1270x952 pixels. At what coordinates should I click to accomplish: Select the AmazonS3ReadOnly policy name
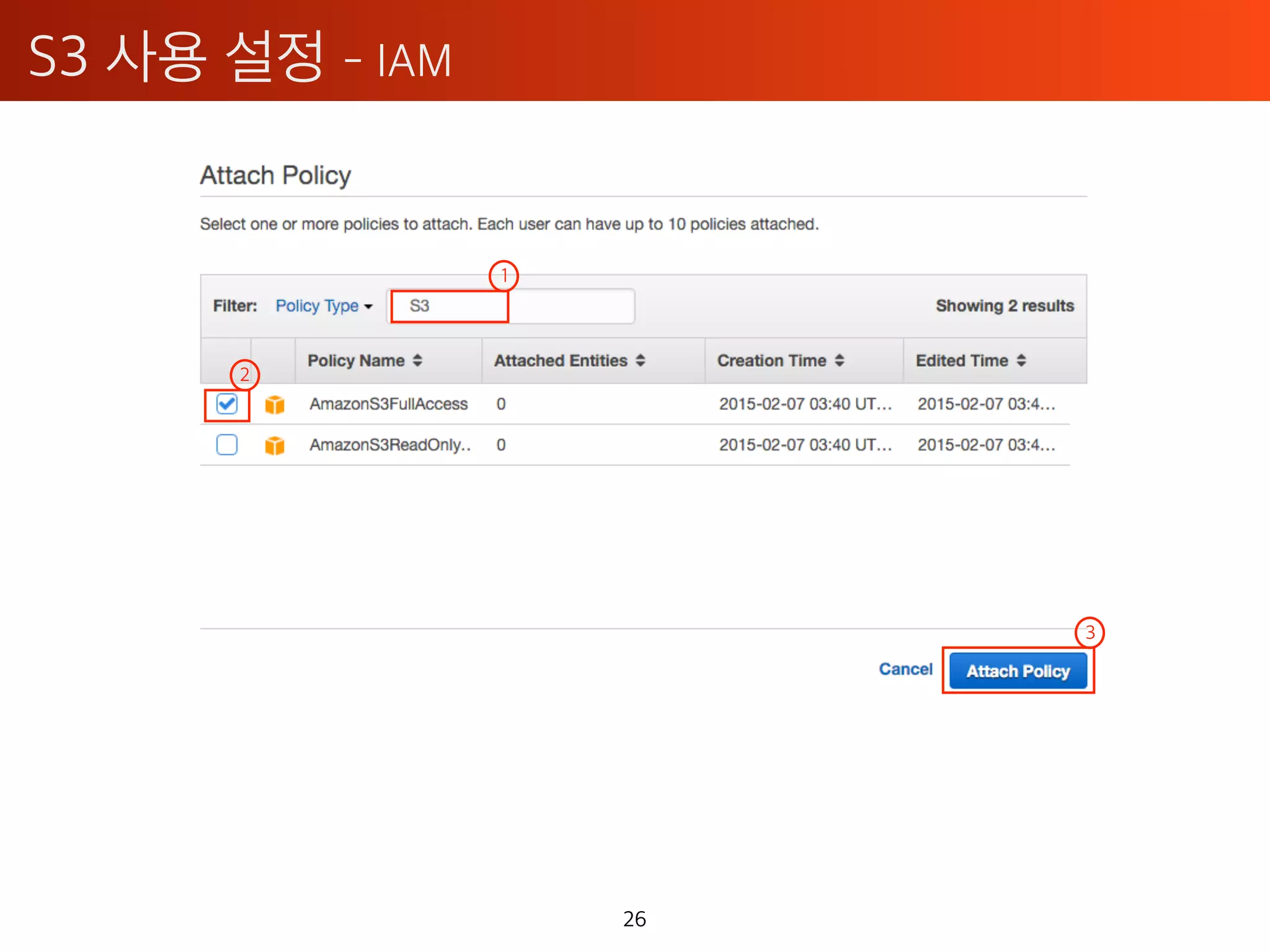coord(390,444)
